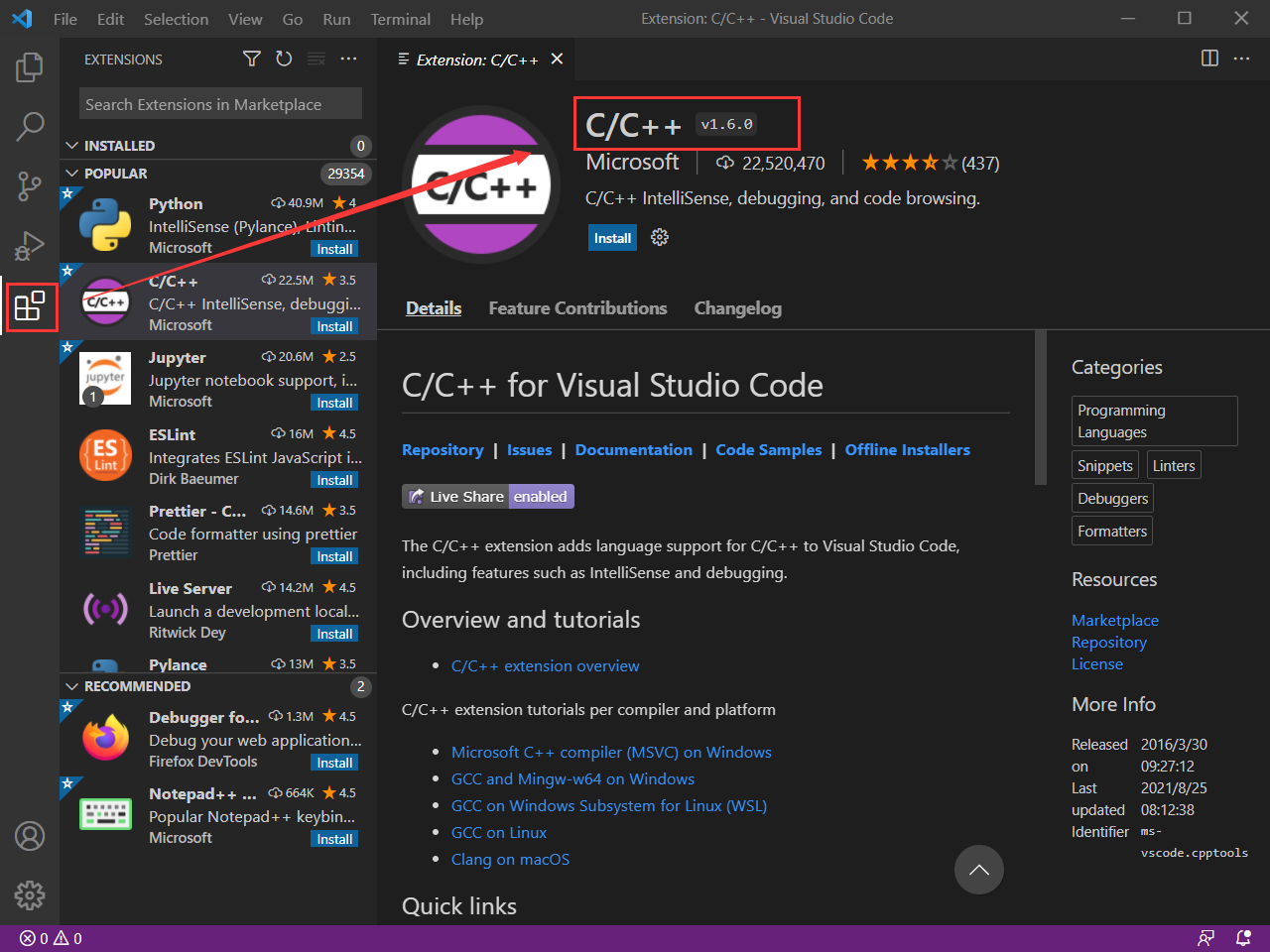Open the Edit menu
The image size is (1270, 952).
pyautogui.click(x=111, y=19)
